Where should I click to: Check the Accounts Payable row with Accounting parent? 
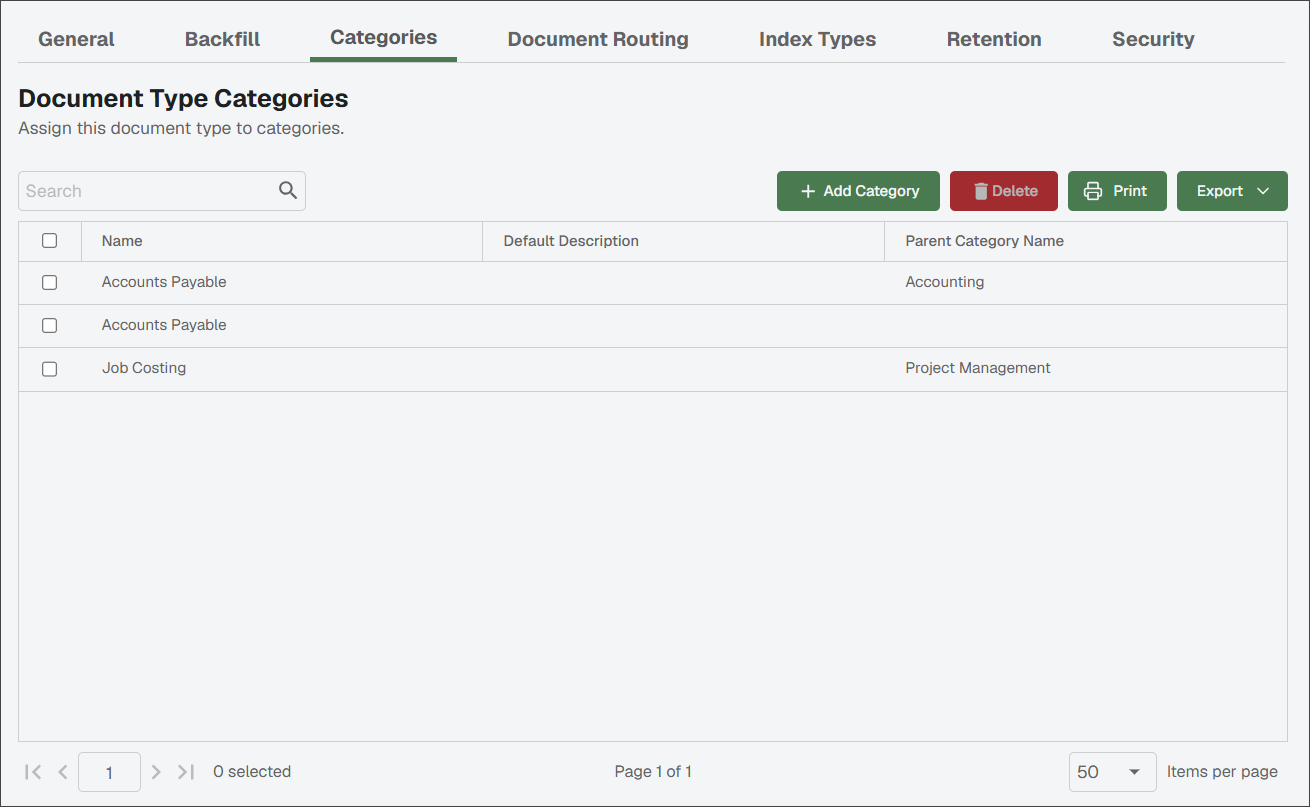coord(49,283)
